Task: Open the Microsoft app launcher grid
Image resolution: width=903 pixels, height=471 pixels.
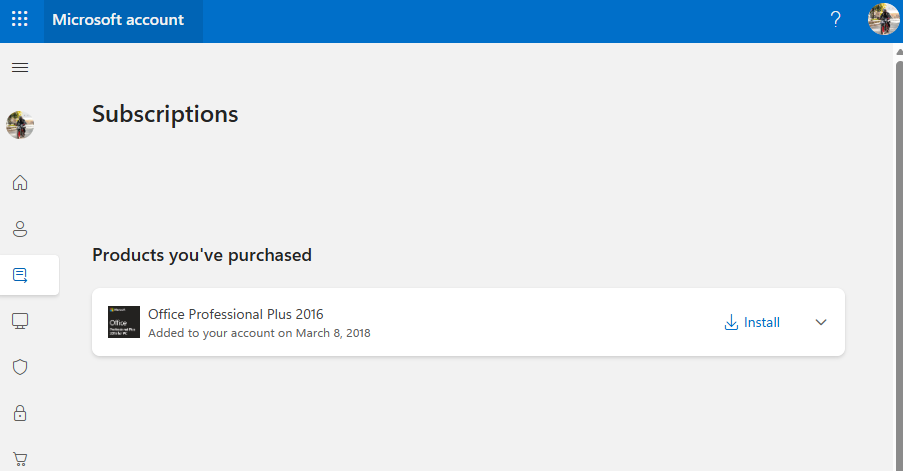Action: [20, 20]
